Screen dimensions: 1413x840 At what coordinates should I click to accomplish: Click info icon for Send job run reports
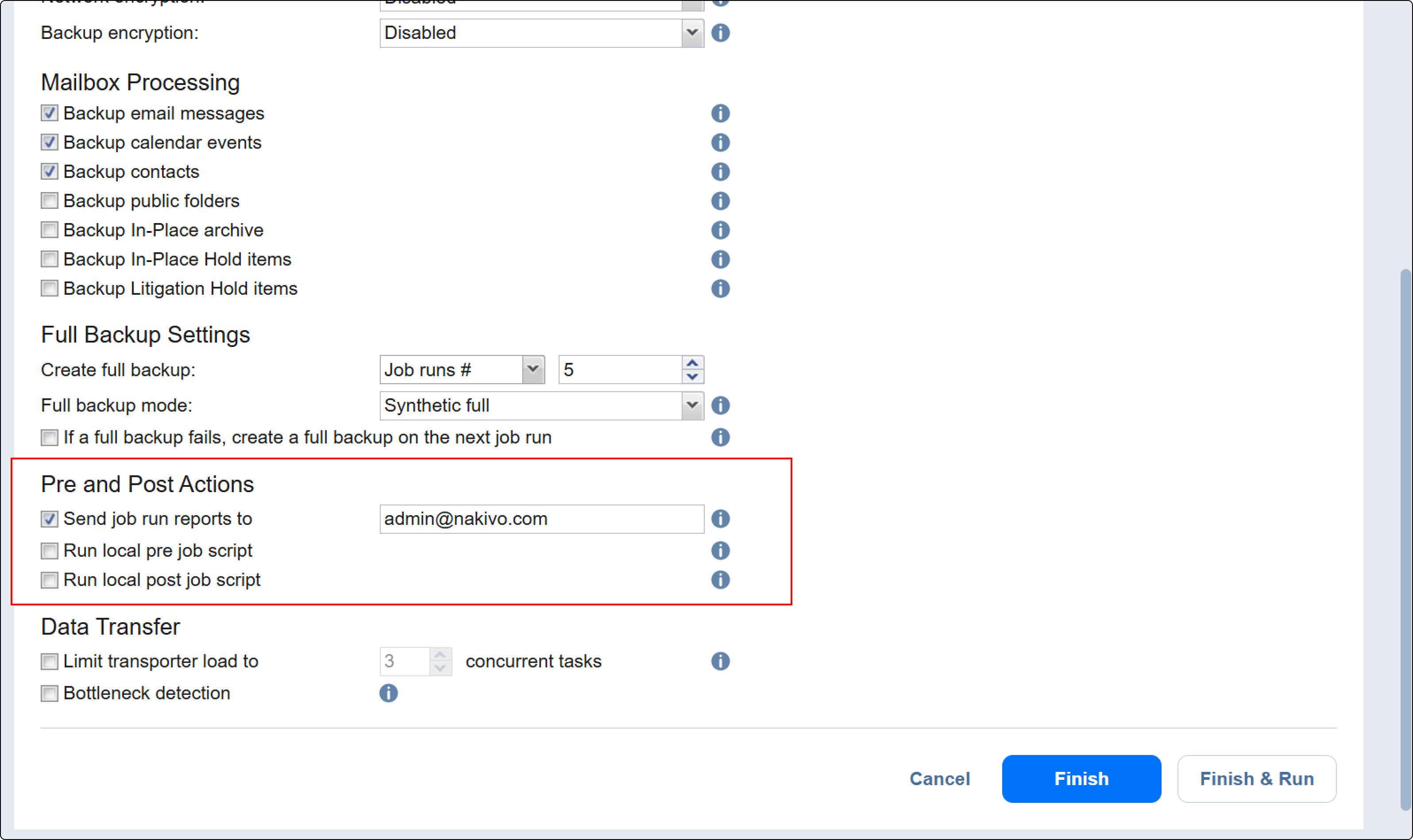click(x=720, y=519)
